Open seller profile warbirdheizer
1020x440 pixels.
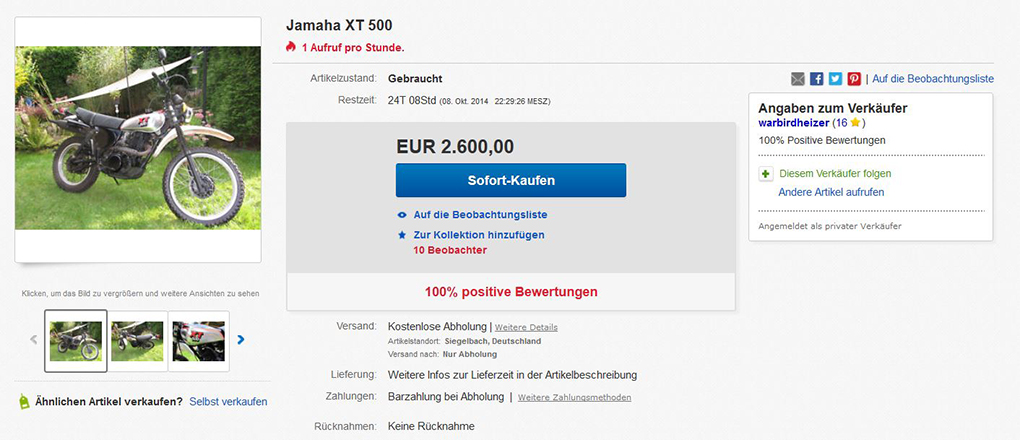(x=793, y=123)
